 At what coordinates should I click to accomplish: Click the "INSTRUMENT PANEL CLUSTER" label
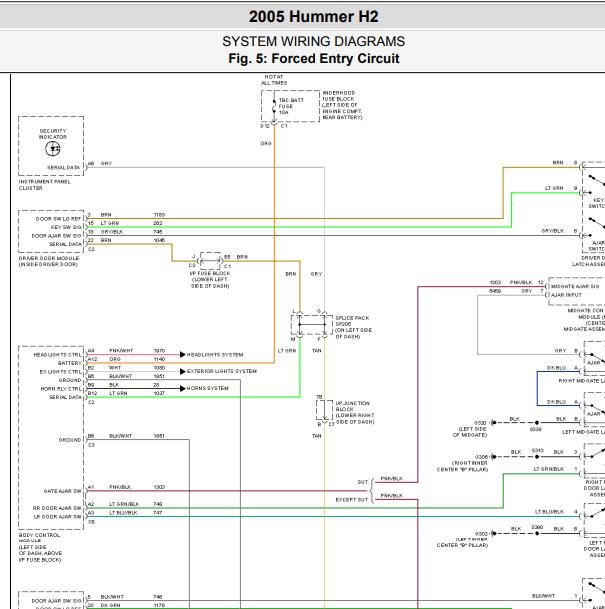tap(45, 185)
